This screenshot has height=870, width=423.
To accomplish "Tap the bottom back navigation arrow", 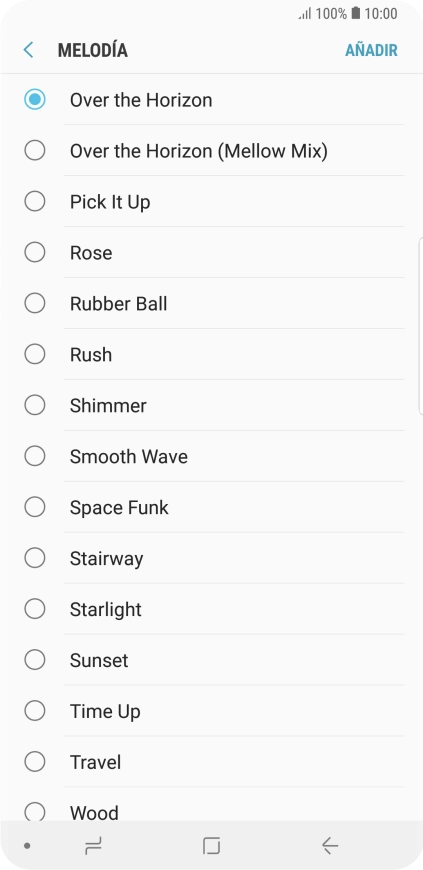I will coord(330,846).
